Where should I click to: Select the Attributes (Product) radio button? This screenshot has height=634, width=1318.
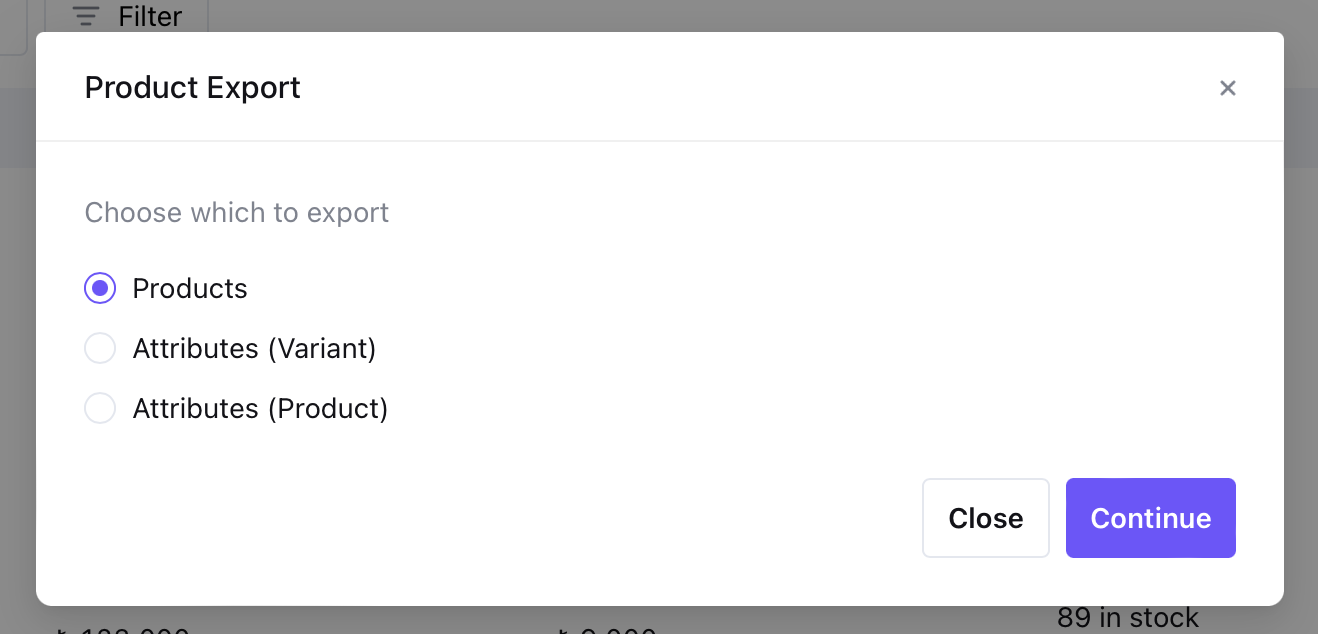(x=100, y=409)
